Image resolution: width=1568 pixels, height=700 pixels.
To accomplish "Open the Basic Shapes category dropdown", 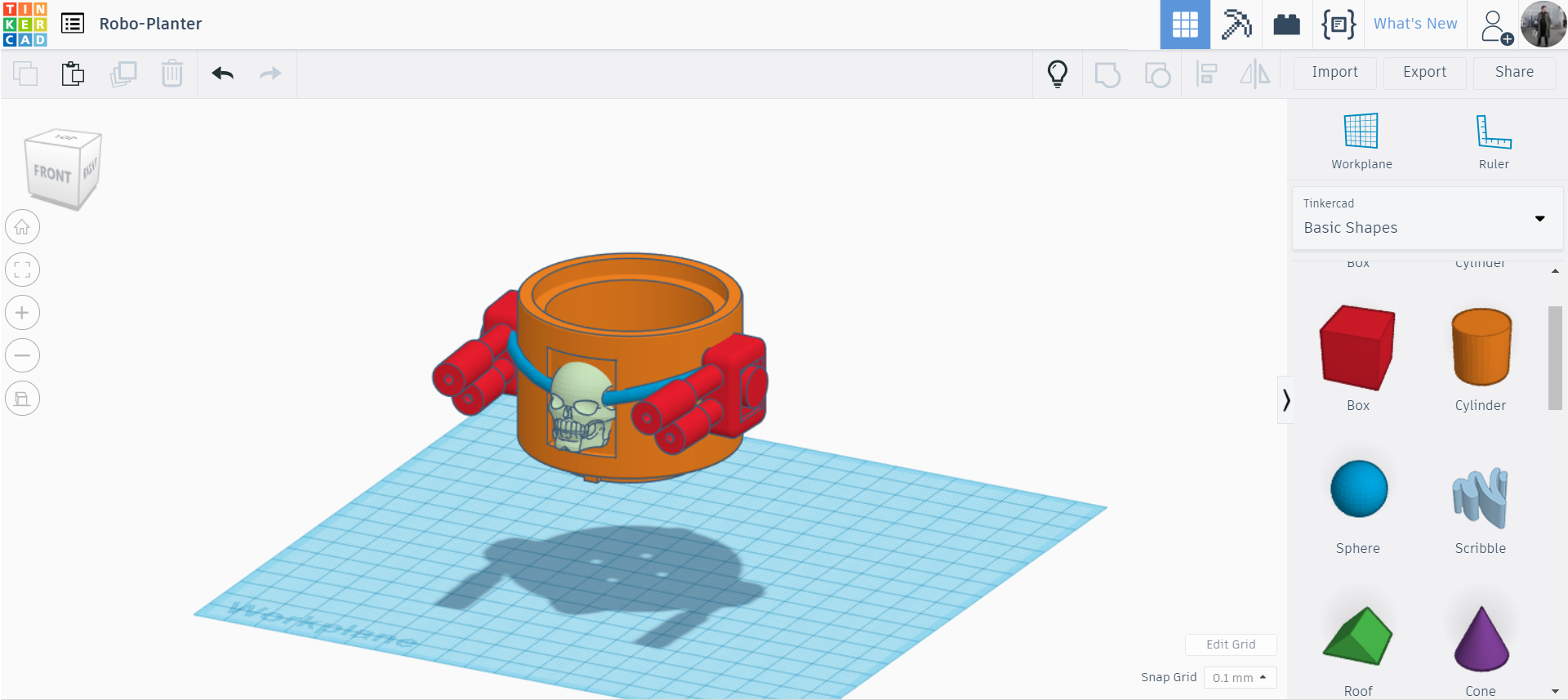I will 1427,218.
